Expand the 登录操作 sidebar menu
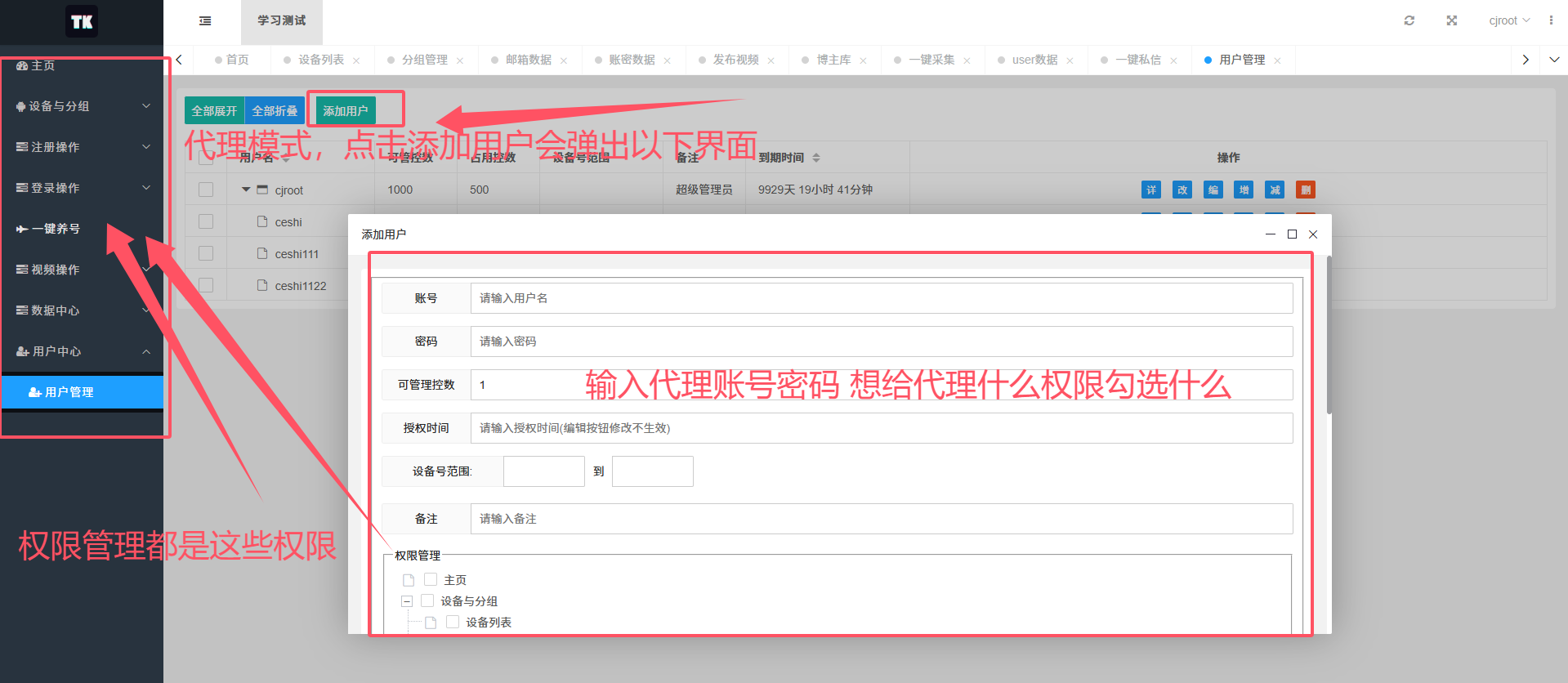1568x683 pixels. point(82,188)
